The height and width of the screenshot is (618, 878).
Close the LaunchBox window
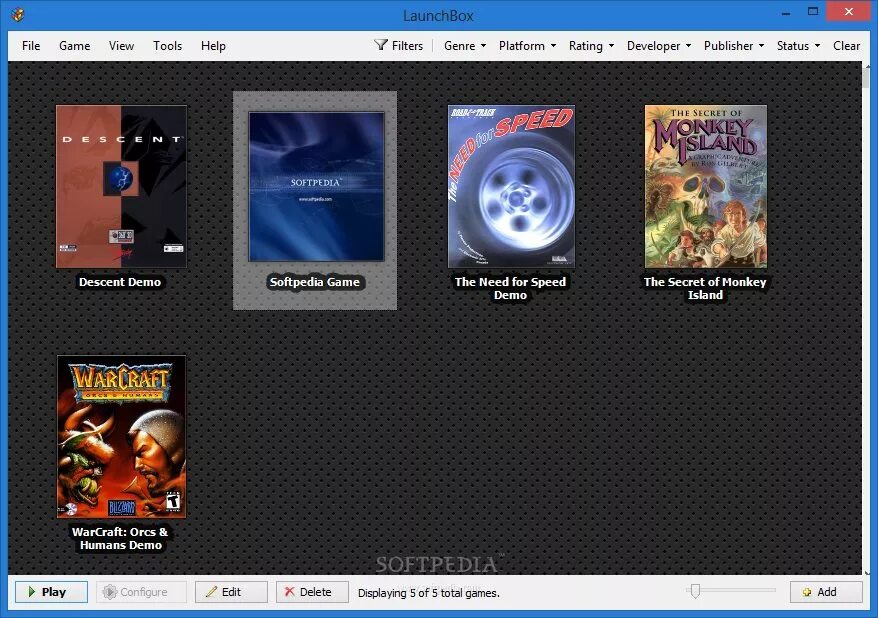click(x=848, y=12)
